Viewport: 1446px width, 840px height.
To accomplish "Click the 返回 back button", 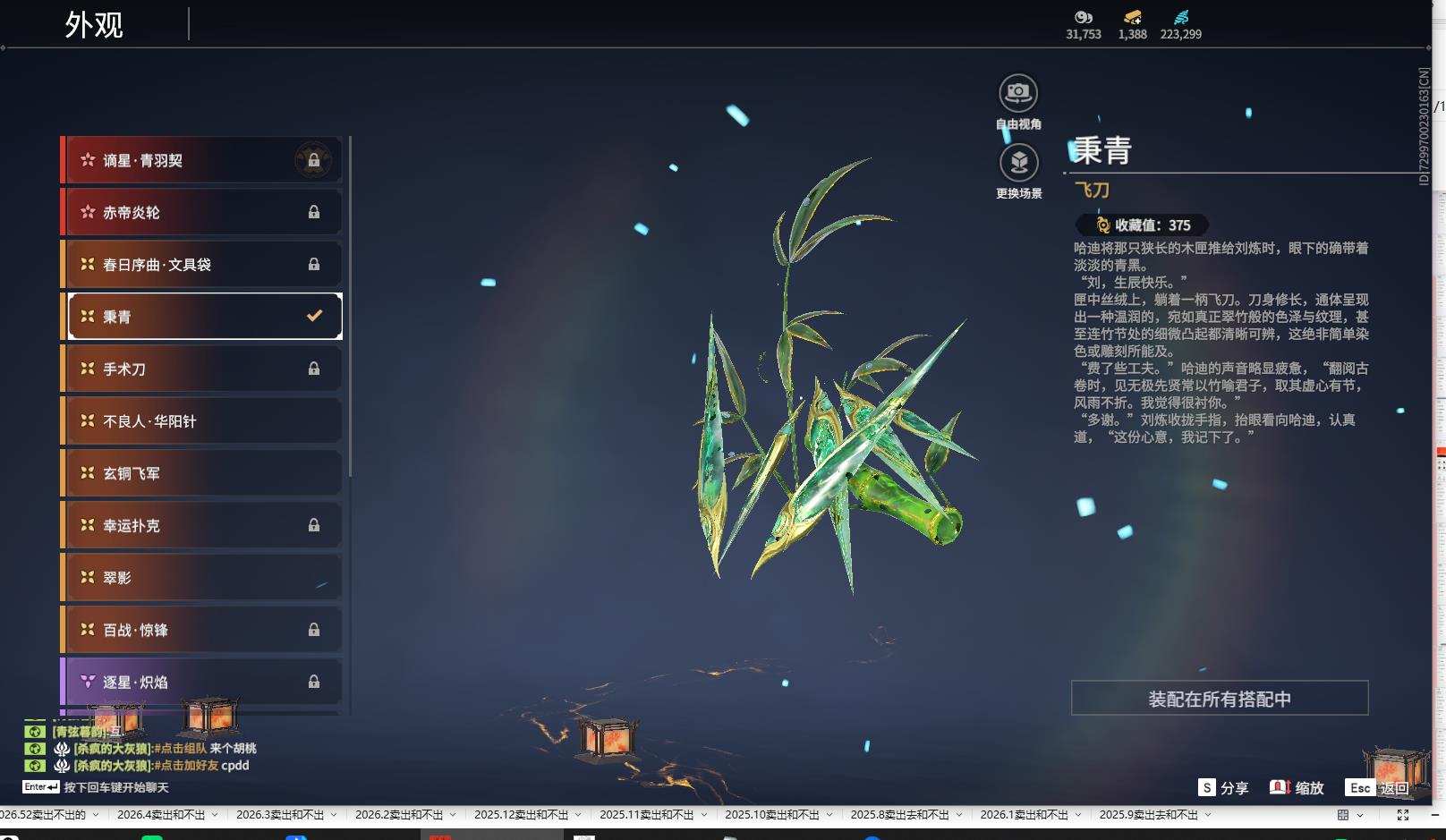I will coord(1394,788).
